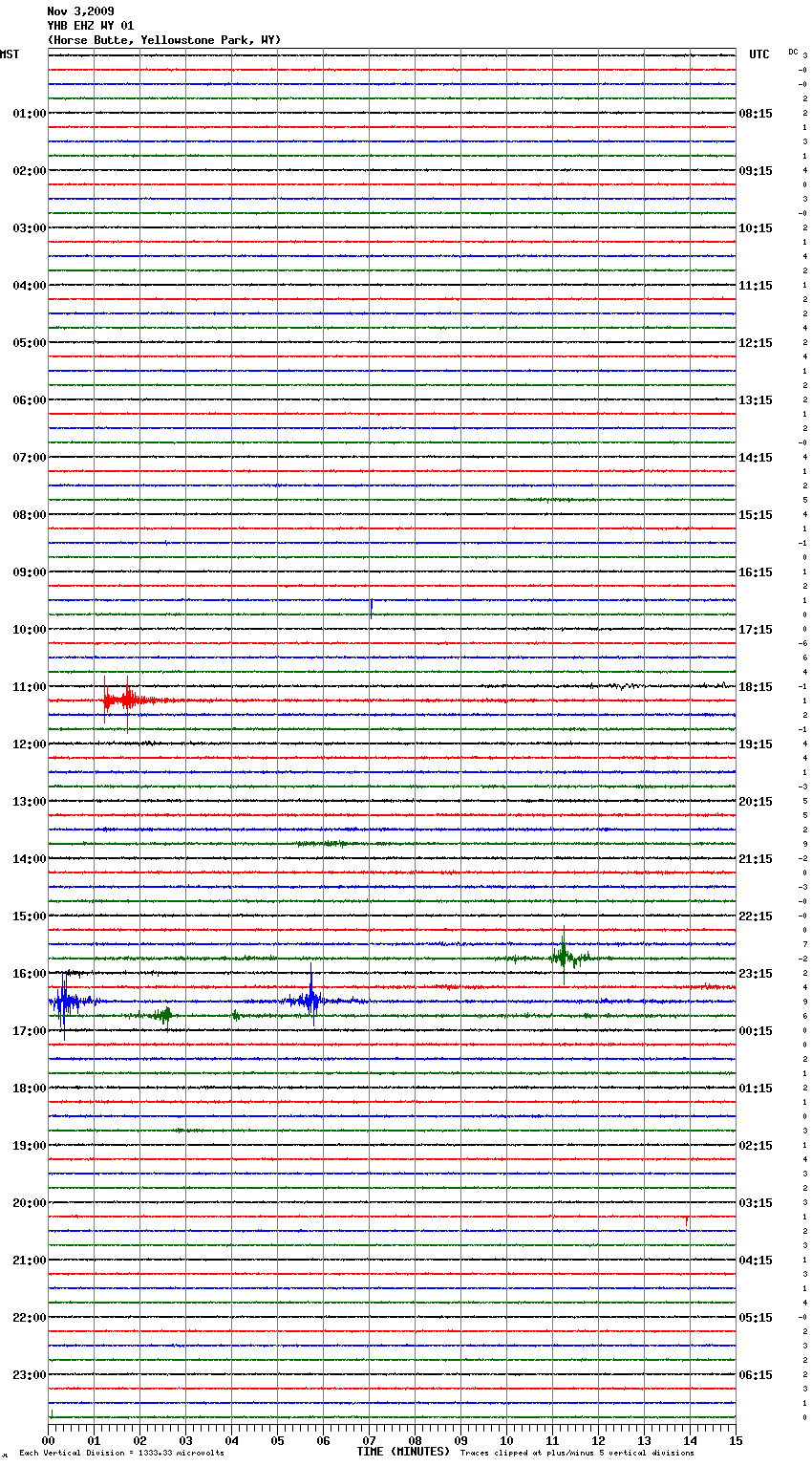Select the station code YHB EHZ WY 01
The width and height of the screenshot is (812, 1466).
click(x=91, y=26)
